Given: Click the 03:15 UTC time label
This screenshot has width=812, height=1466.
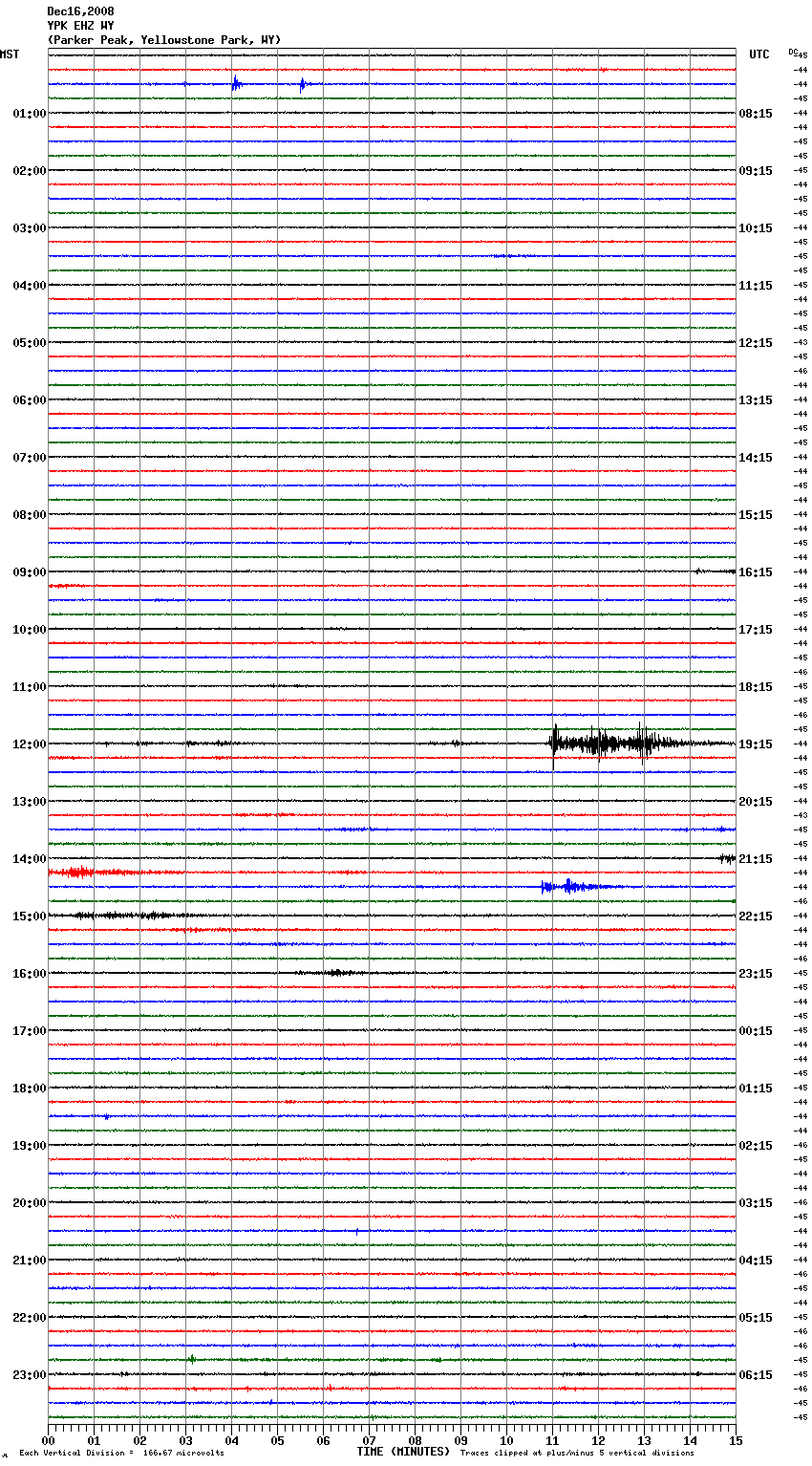Looking at the screenshot, I should (x=756, y=1203).
